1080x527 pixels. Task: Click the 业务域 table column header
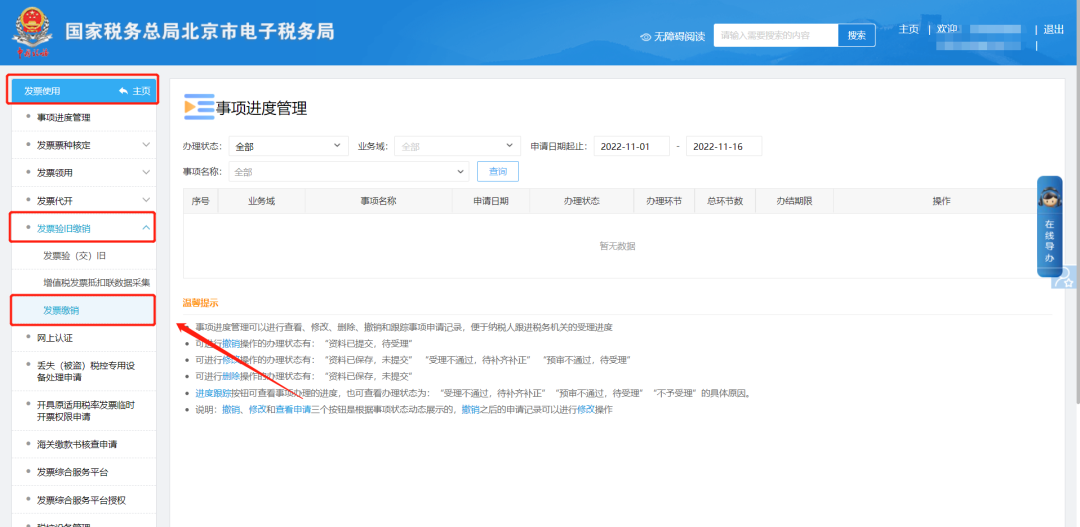point(262,201)
